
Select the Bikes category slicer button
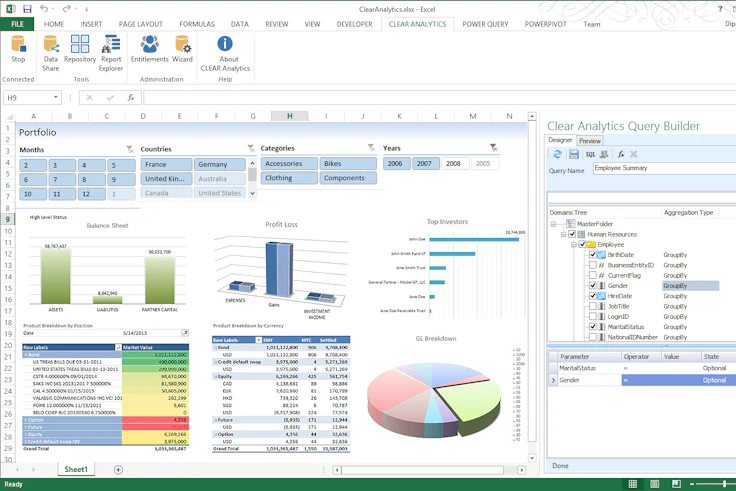348,163
